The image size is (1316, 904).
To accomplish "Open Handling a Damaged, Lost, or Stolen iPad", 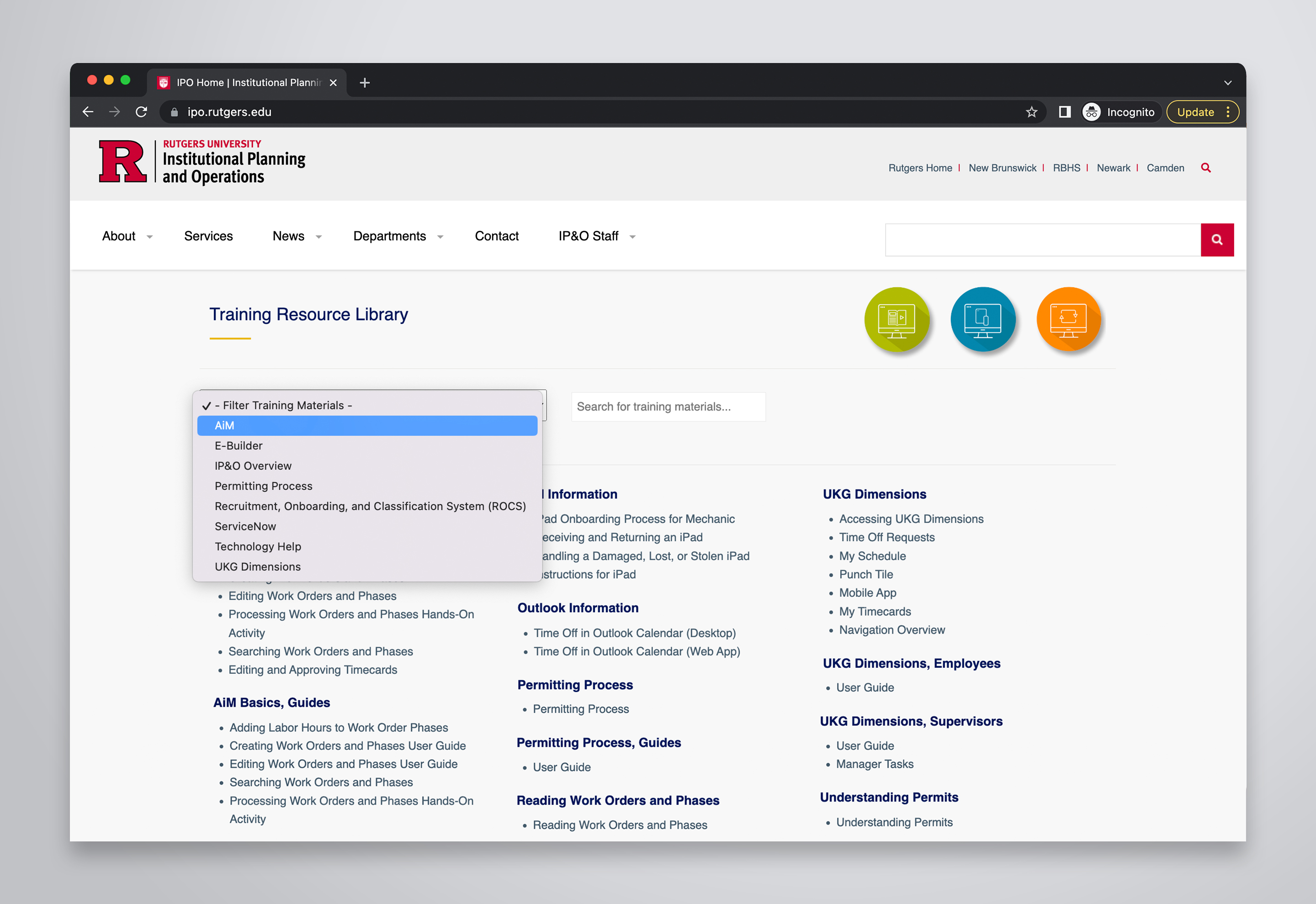I will point(645,556).
